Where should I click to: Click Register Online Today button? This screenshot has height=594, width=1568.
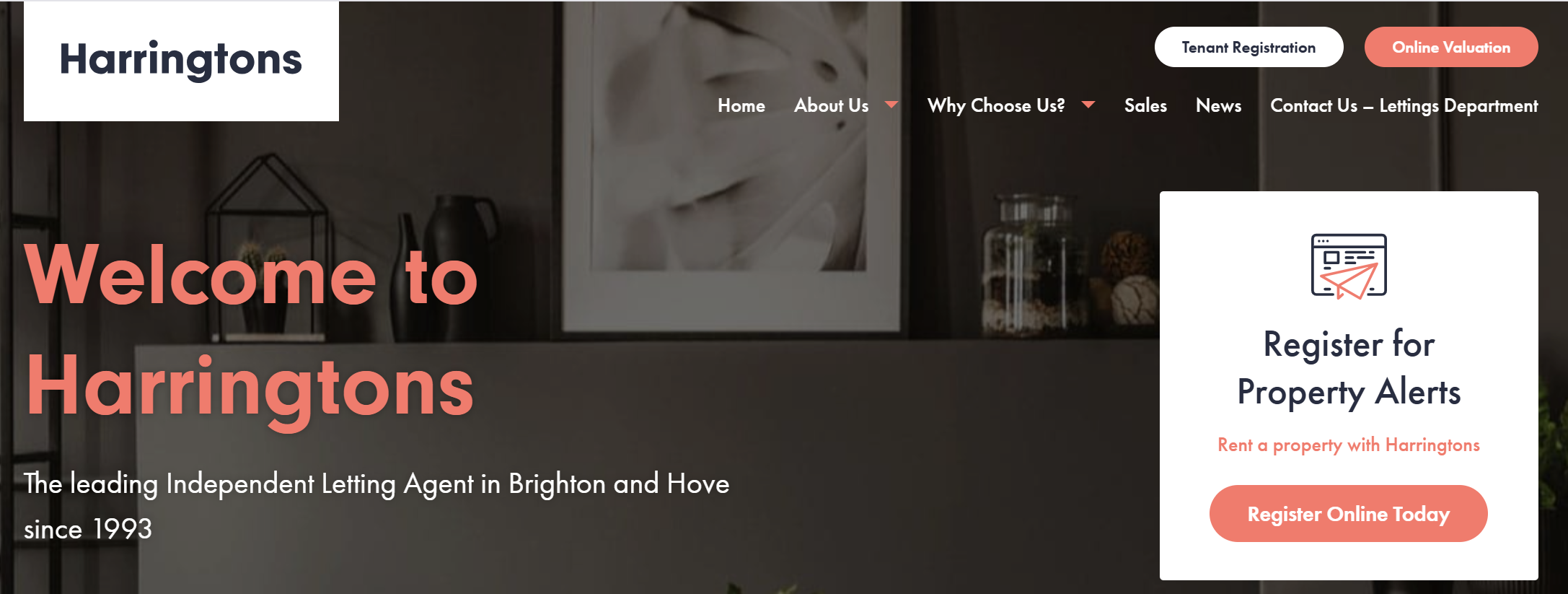pyautogui.click(x=1349, y=513)
